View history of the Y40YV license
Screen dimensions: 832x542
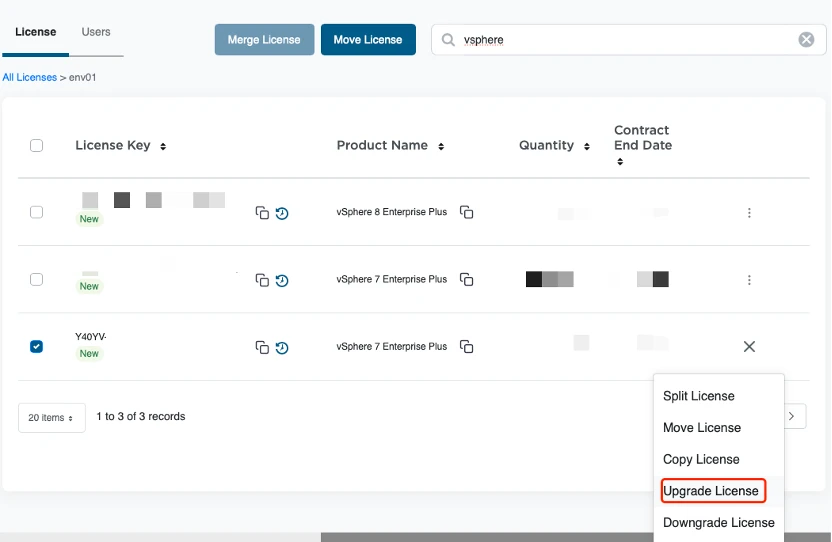point(282,348)
